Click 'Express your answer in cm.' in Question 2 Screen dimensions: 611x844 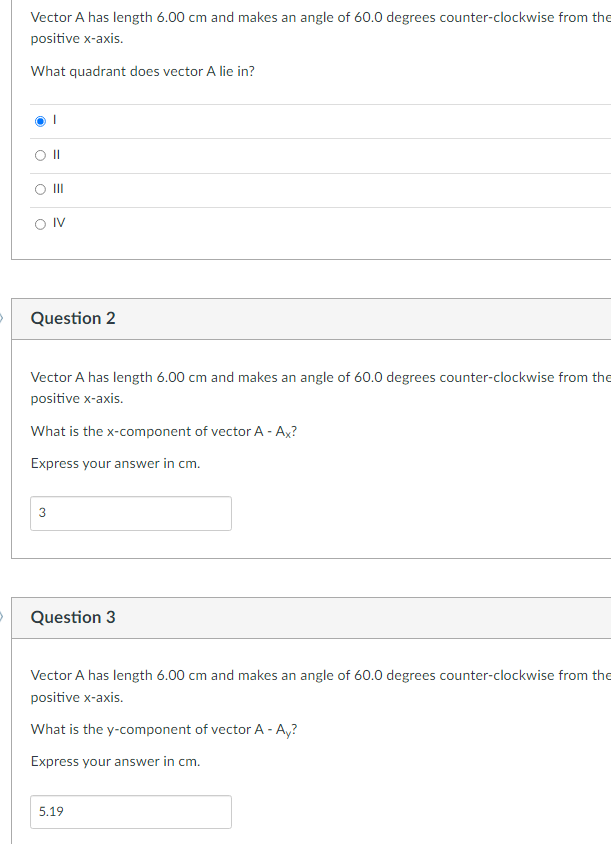115,463
